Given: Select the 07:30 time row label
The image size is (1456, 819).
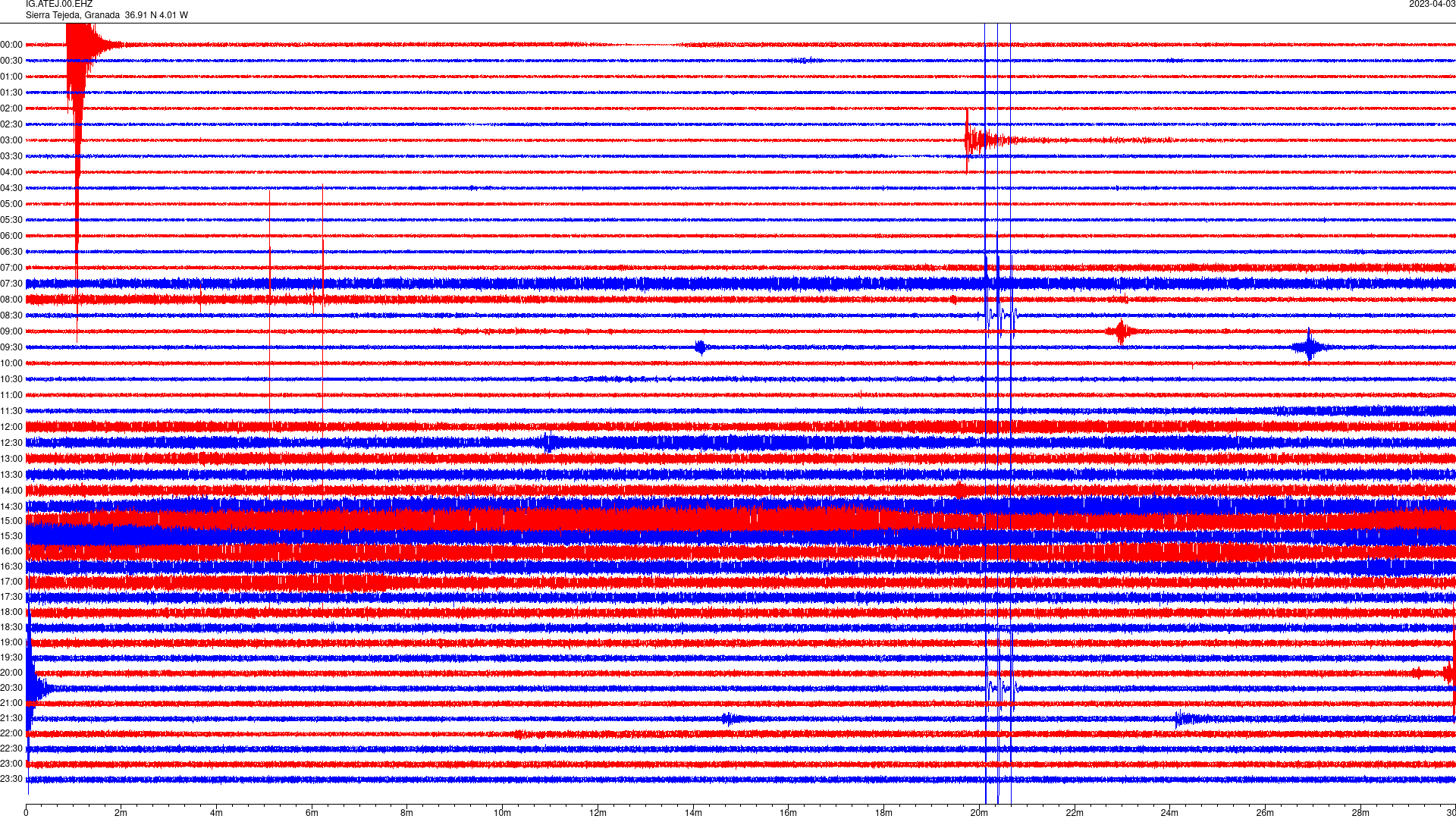Looking at the screenshot, I should coord(11,284).
